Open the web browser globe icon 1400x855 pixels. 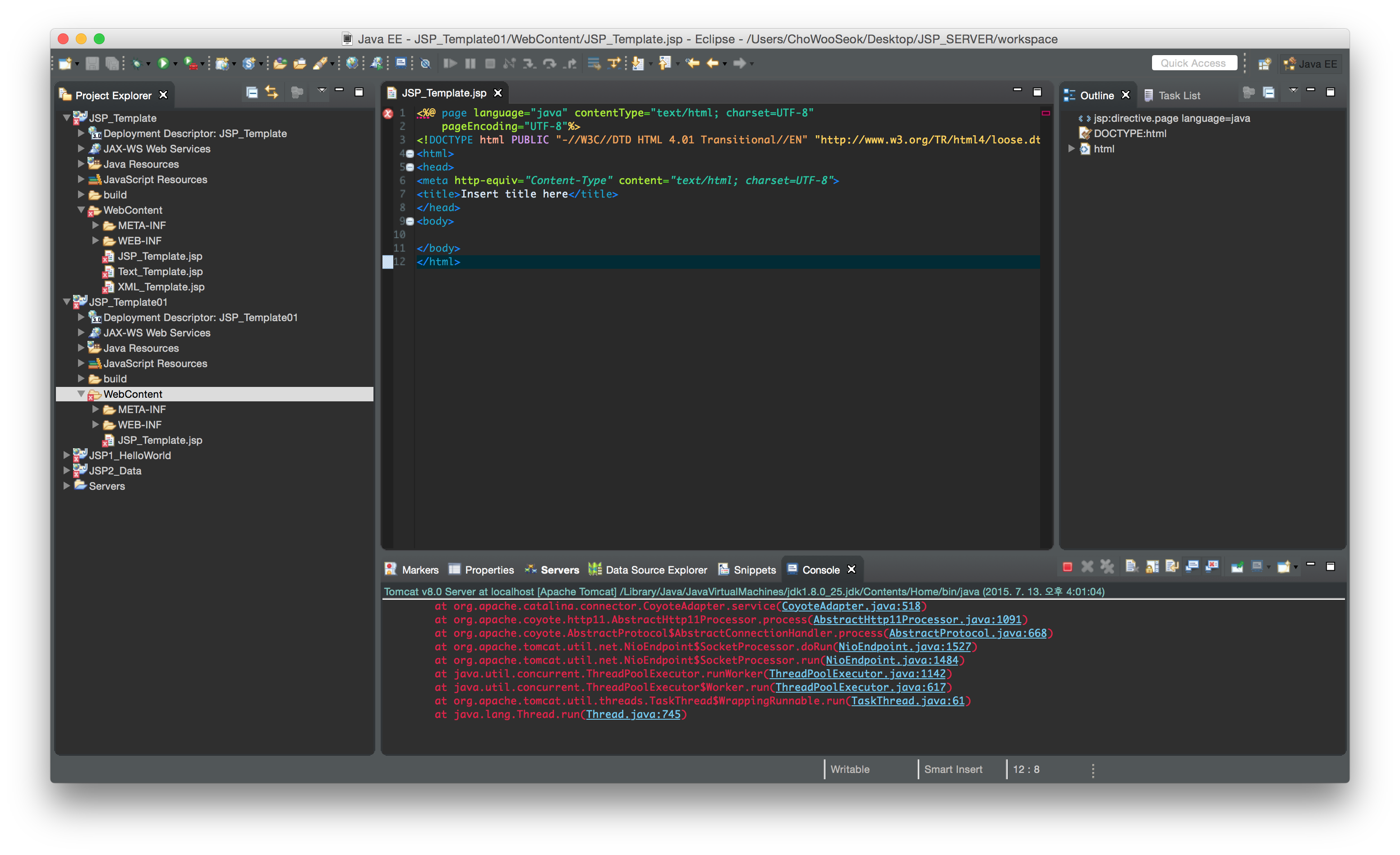tap(352, 64)
